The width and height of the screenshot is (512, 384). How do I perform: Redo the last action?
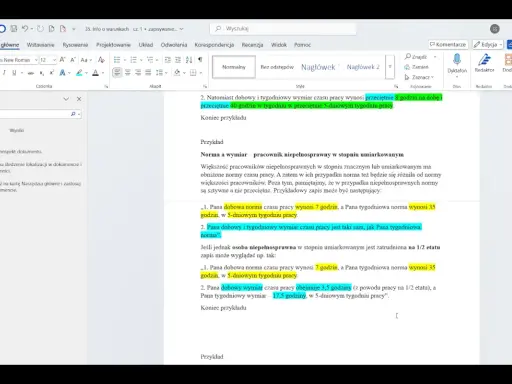point(40,29)
